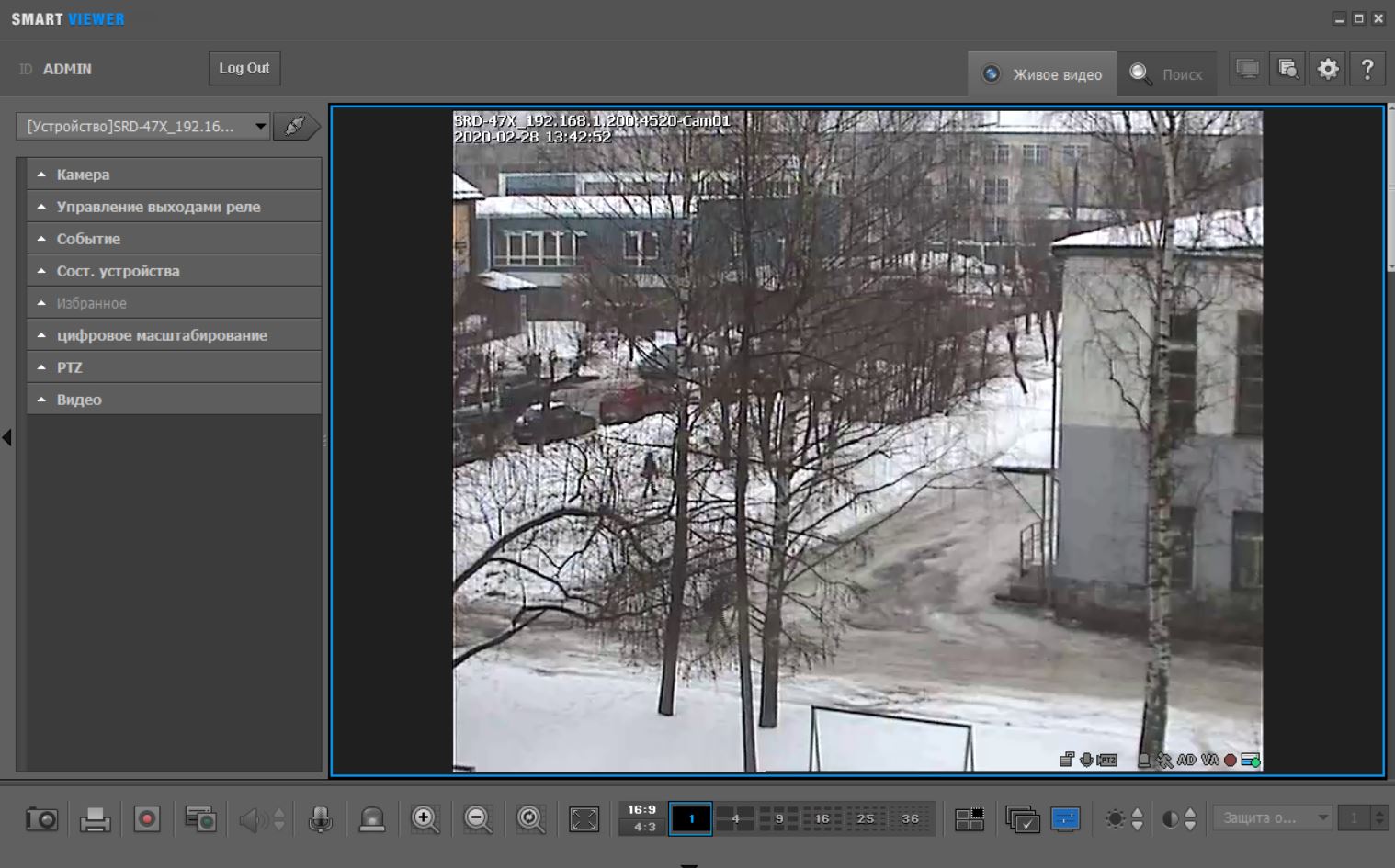Select 16:9 aspect ratio
Screen dimensions: 1395x868
pos(641,809)
